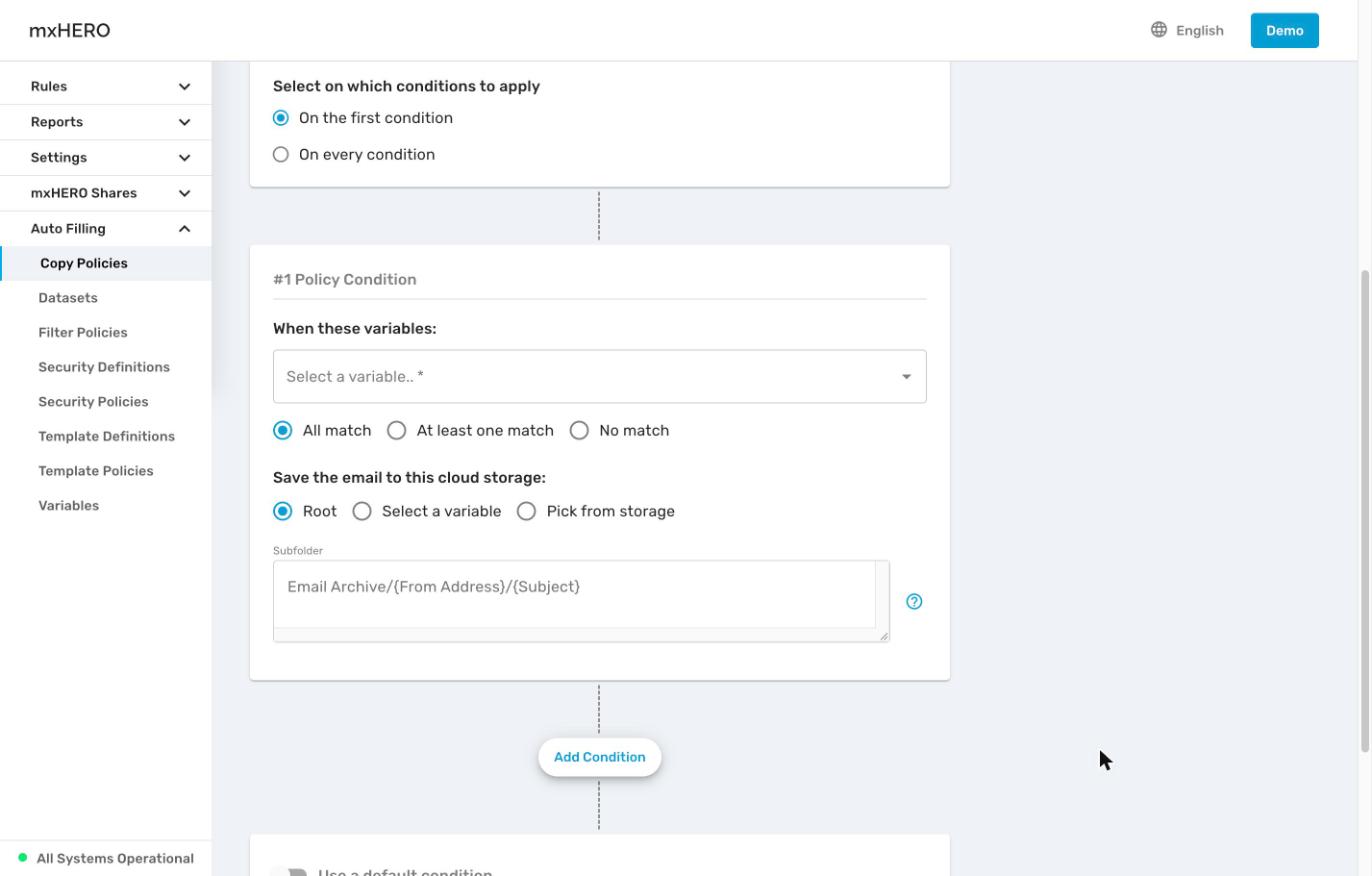Viewport: 1372px width, 876px height.
Task: Open the subfolder help question-mark icon
Action: click(x=914, y=601)
